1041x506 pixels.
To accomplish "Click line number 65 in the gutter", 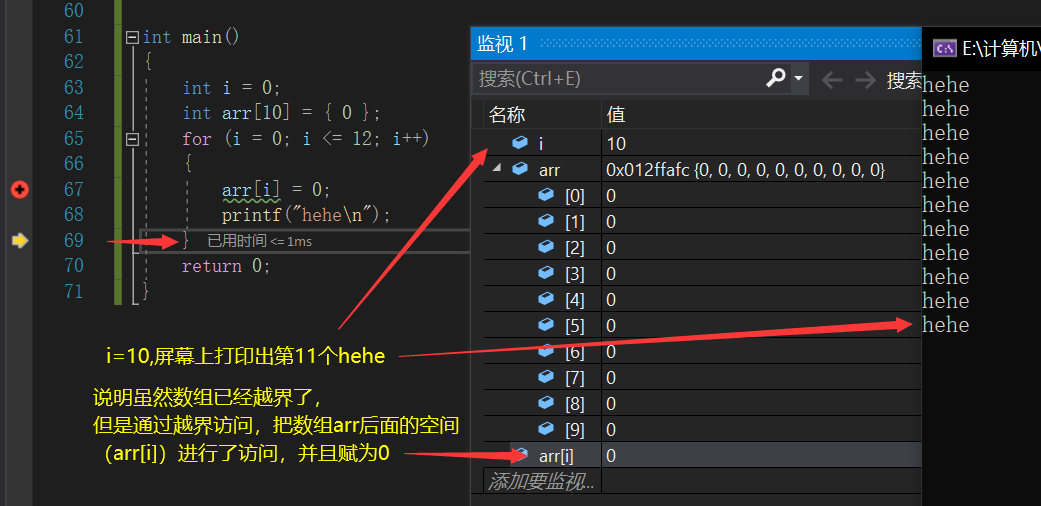I will [73, 139].
